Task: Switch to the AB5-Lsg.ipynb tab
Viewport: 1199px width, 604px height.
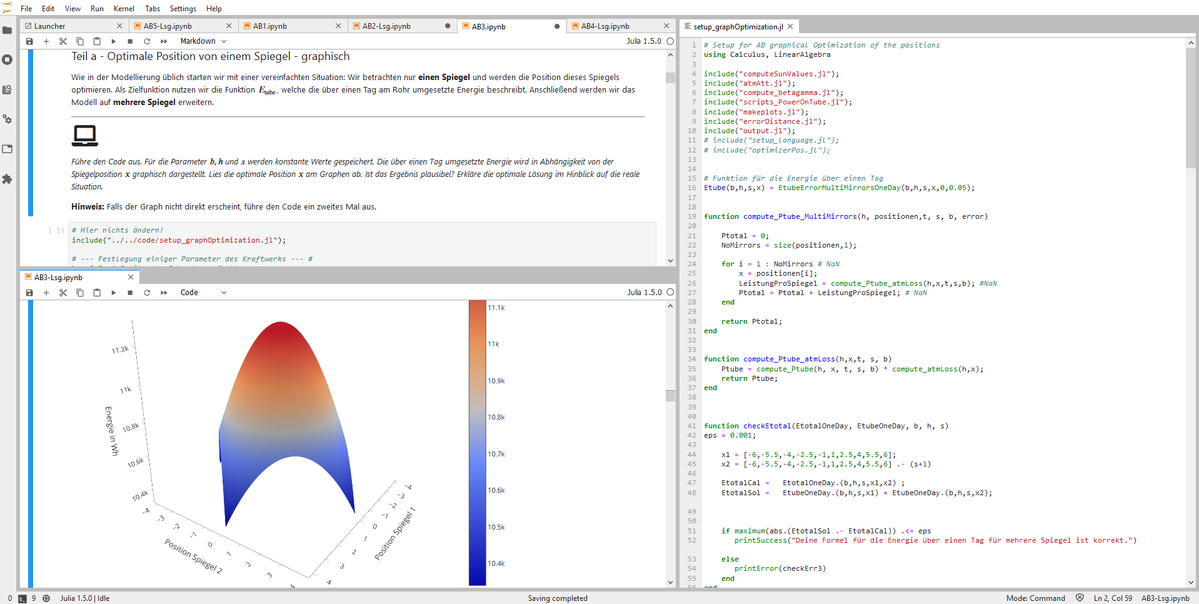Action: click(x=167, y=26)
